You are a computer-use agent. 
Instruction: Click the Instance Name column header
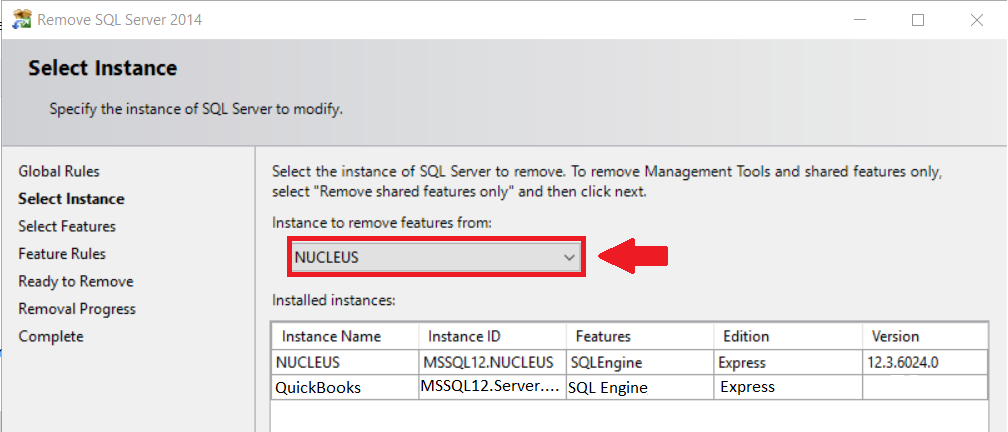click(331, 336)
